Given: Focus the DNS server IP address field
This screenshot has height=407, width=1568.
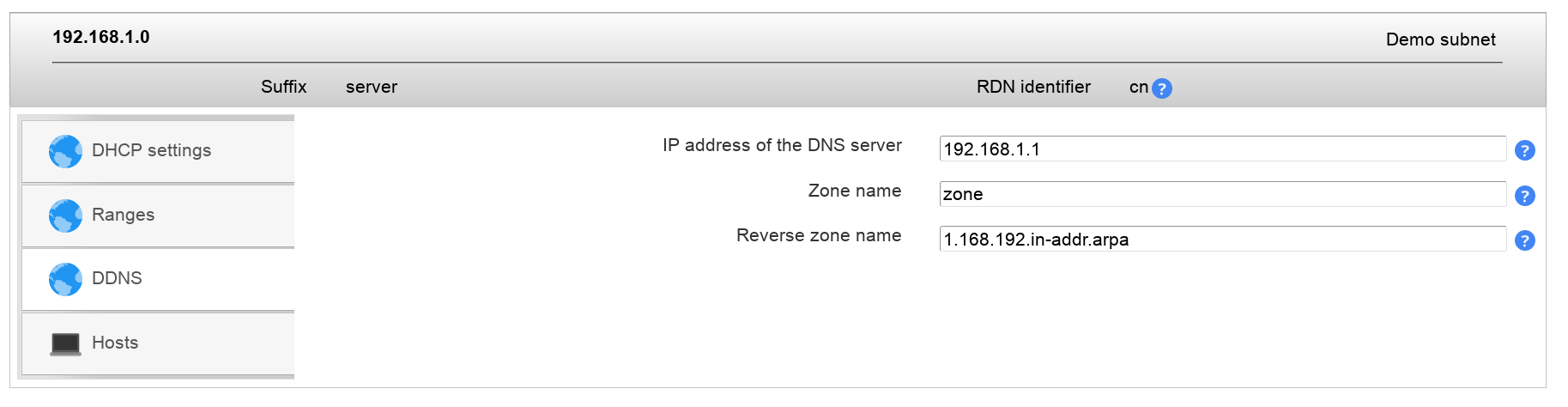Looking at the screenshot, I should [1222, 149].
